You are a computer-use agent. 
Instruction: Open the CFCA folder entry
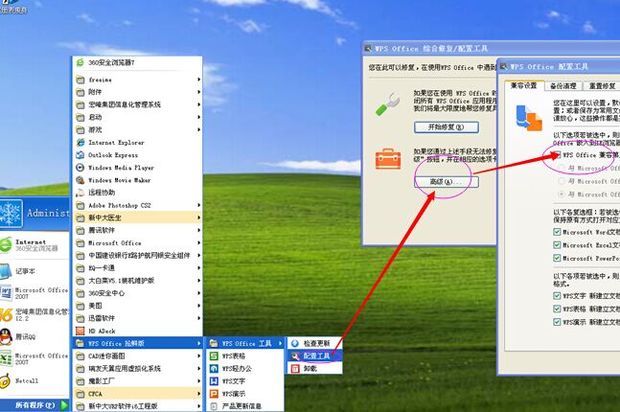(137, 394)
